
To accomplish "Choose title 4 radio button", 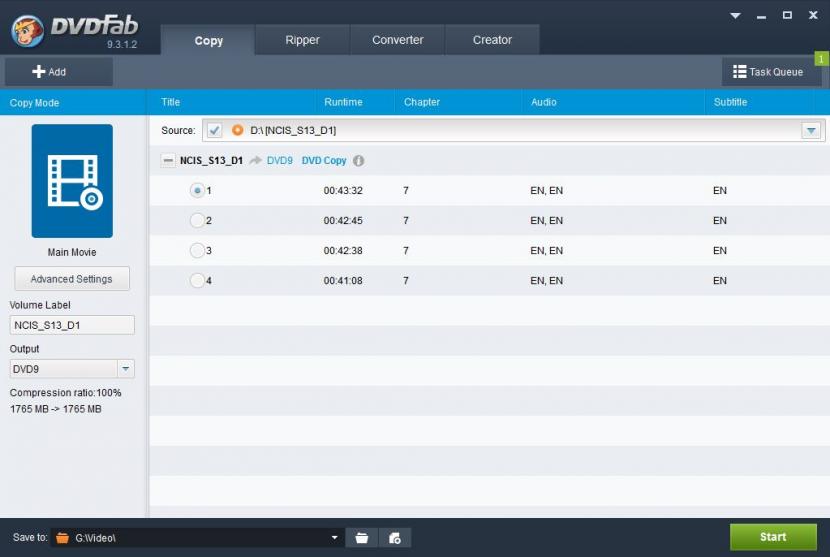I will 197,281.
